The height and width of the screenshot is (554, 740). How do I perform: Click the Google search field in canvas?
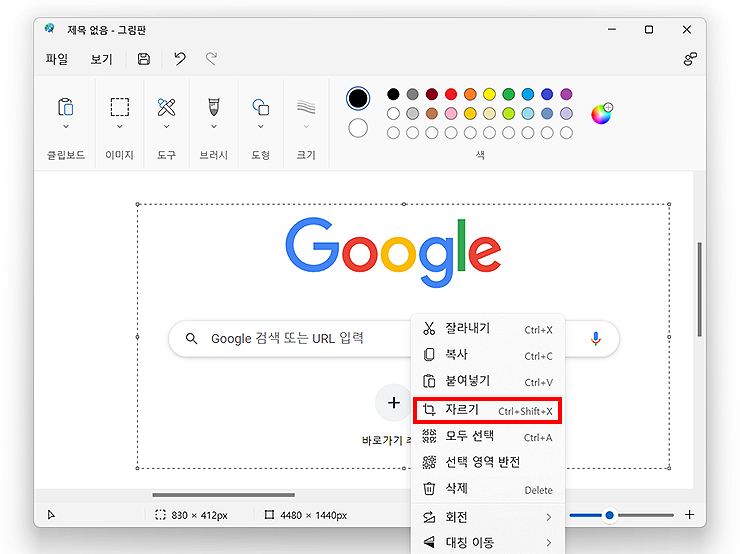pyautogui.click(x=394, y=338)
